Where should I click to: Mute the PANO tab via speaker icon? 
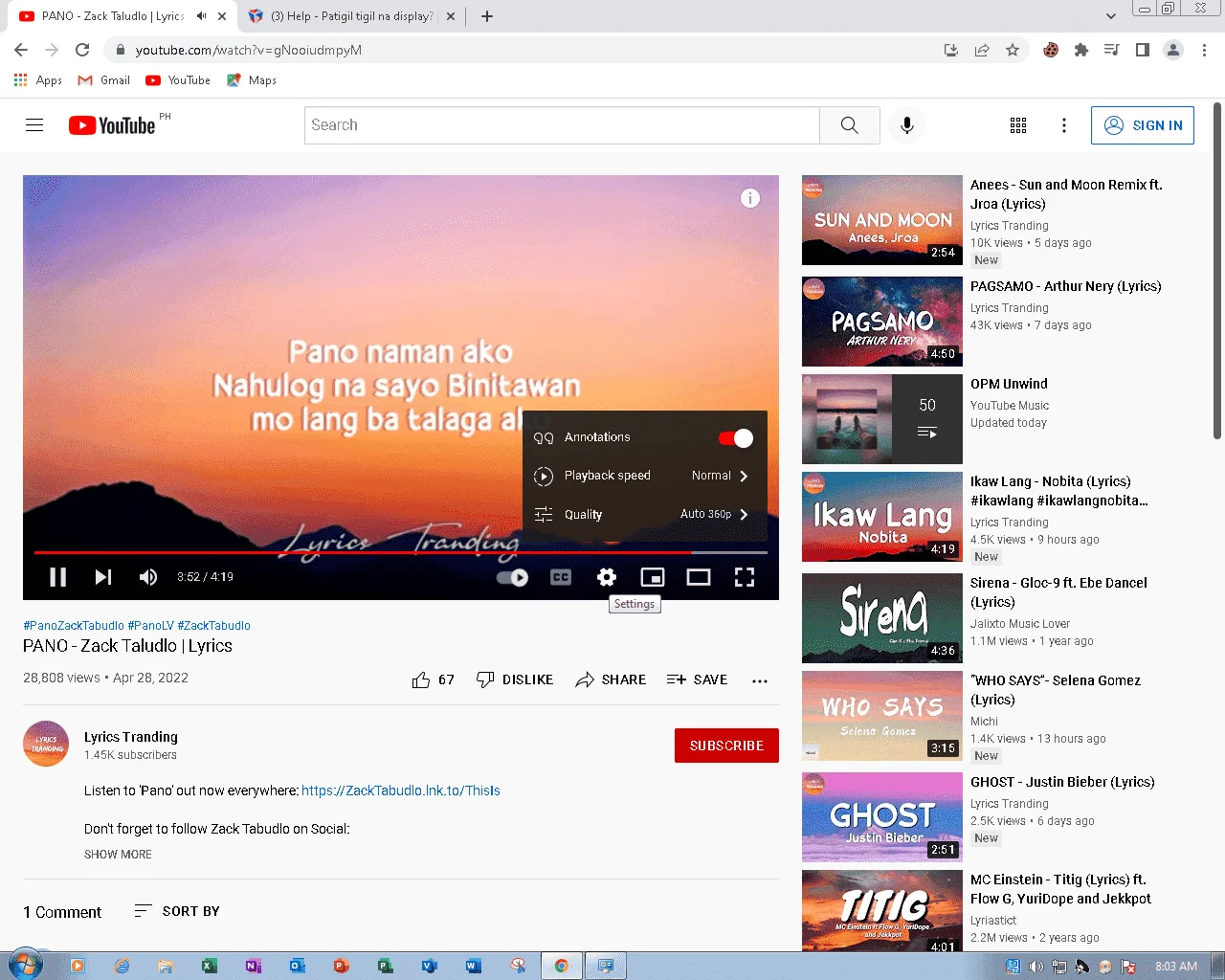[202, 16]
